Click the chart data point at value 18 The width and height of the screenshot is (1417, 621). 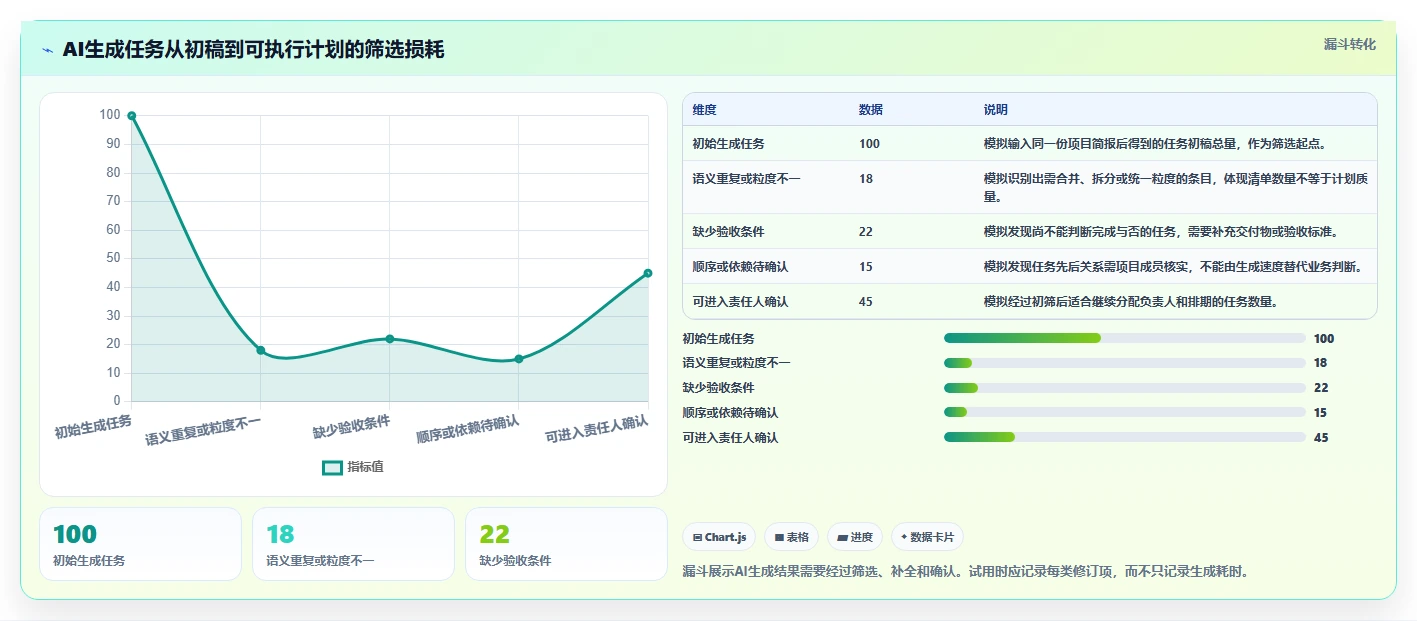click(260, 350)
